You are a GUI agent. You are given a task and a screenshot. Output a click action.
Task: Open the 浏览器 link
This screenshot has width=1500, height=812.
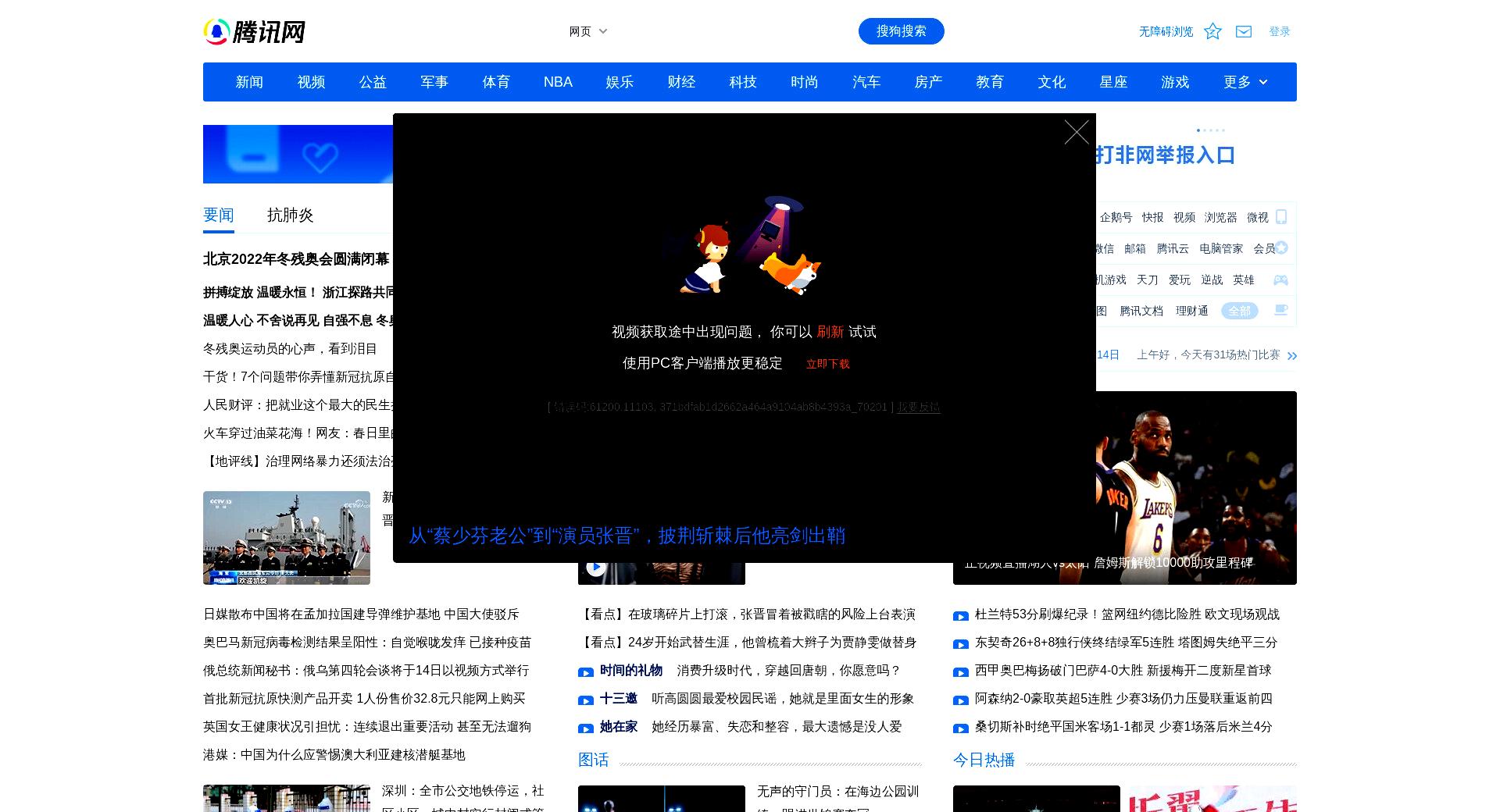[x=1220, y=217]
